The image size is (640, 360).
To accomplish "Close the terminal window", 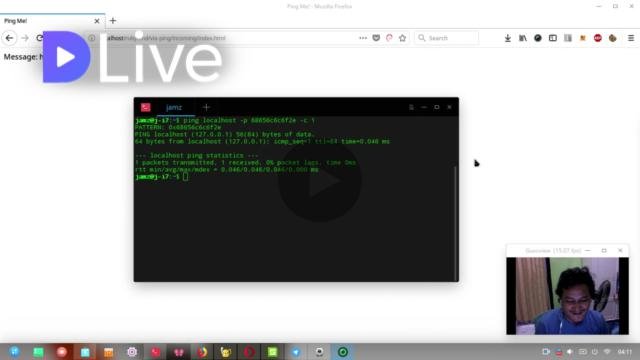I will [449, 107].
